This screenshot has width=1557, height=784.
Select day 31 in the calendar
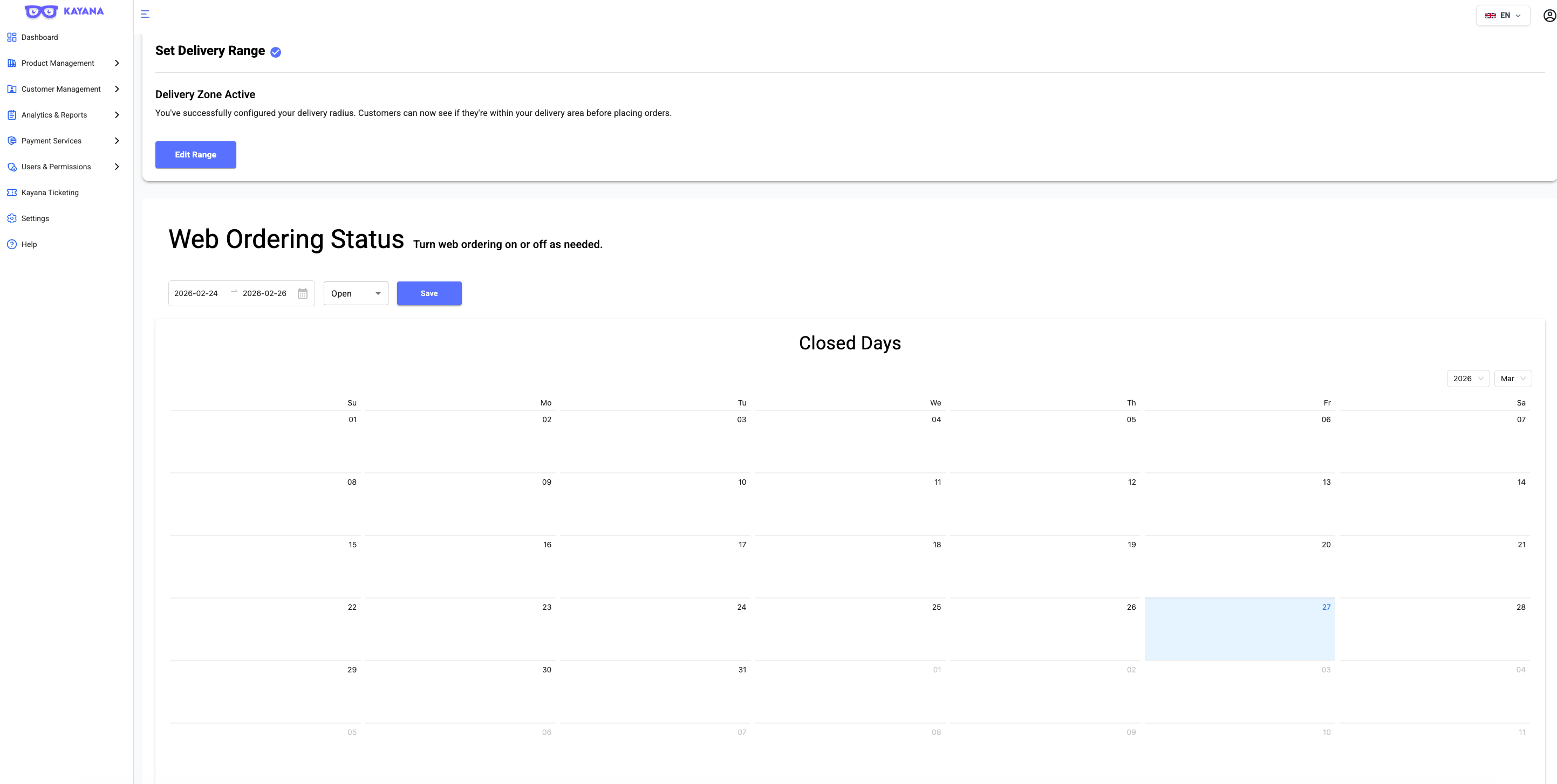(x=654, y=691)
